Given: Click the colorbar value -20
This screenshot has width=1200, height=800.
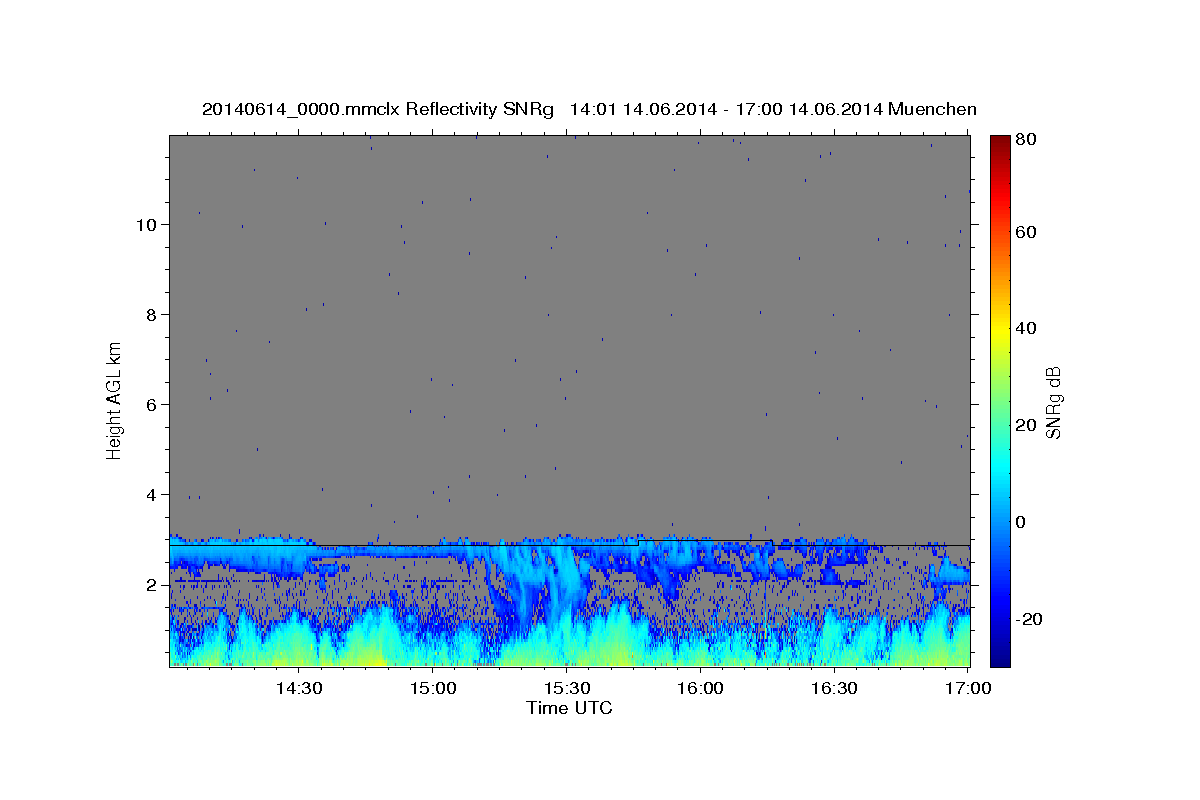Looking at the screenshot, I should pyautogui.click(x=1030, y=619).
